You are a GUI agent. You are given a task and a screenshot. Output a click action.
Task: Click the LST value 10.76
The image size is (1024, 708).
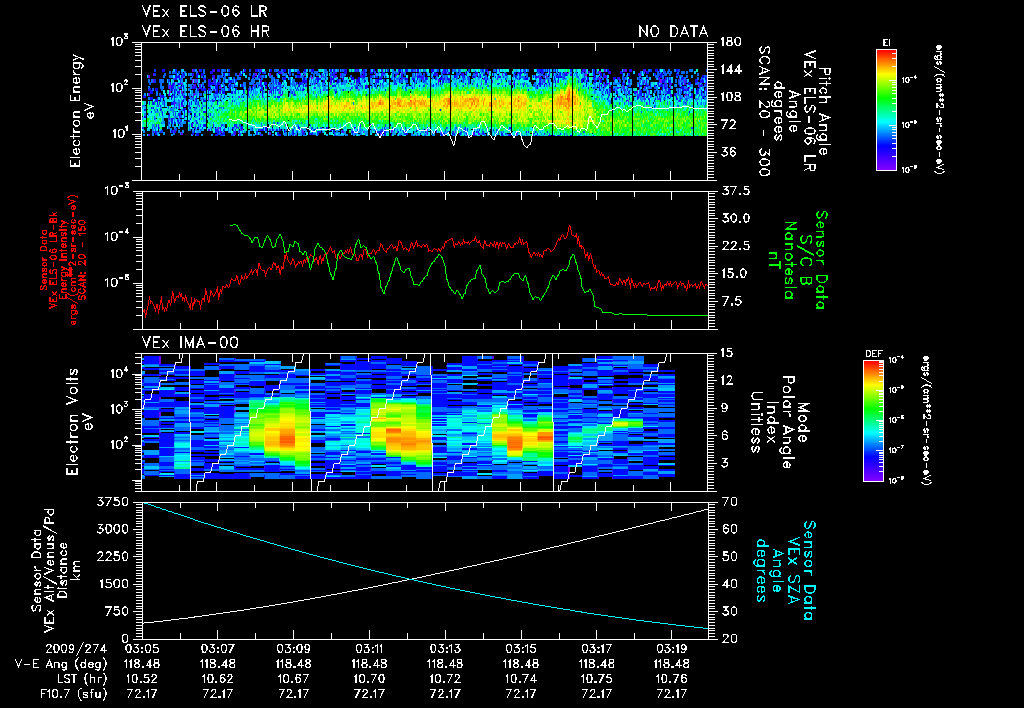coord(672,679)
